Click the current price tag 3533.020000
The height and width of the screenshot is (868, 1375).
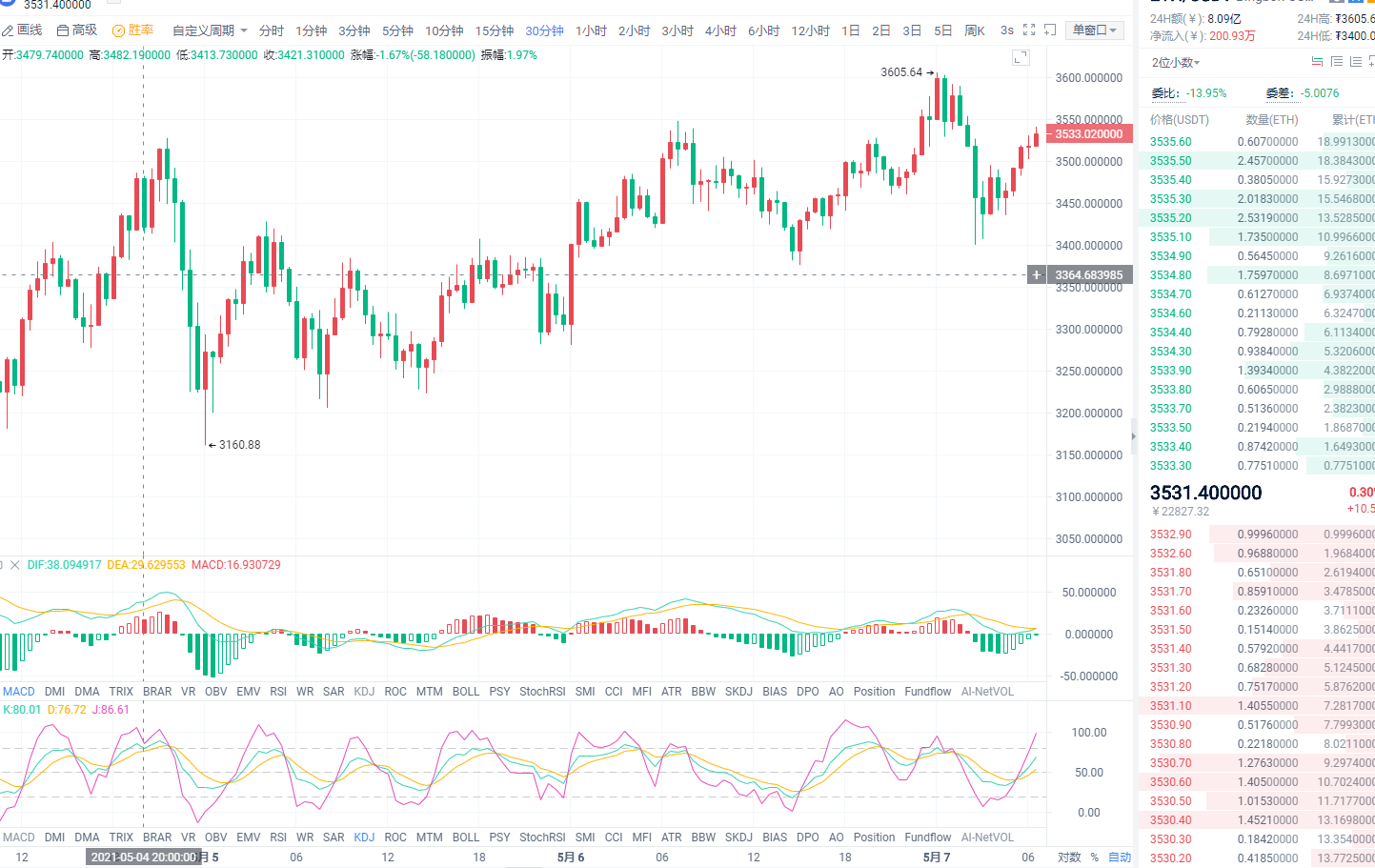tap(1090, 134)
